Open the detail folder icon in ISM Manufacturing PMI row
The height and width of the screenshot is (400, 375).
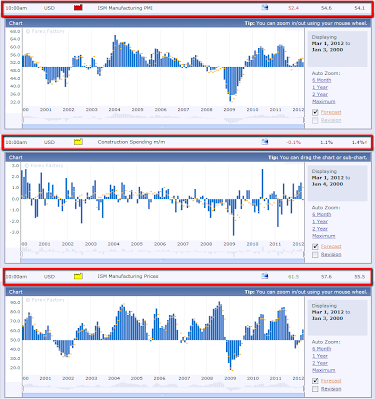pyautogui.click(x=265, y=8)
